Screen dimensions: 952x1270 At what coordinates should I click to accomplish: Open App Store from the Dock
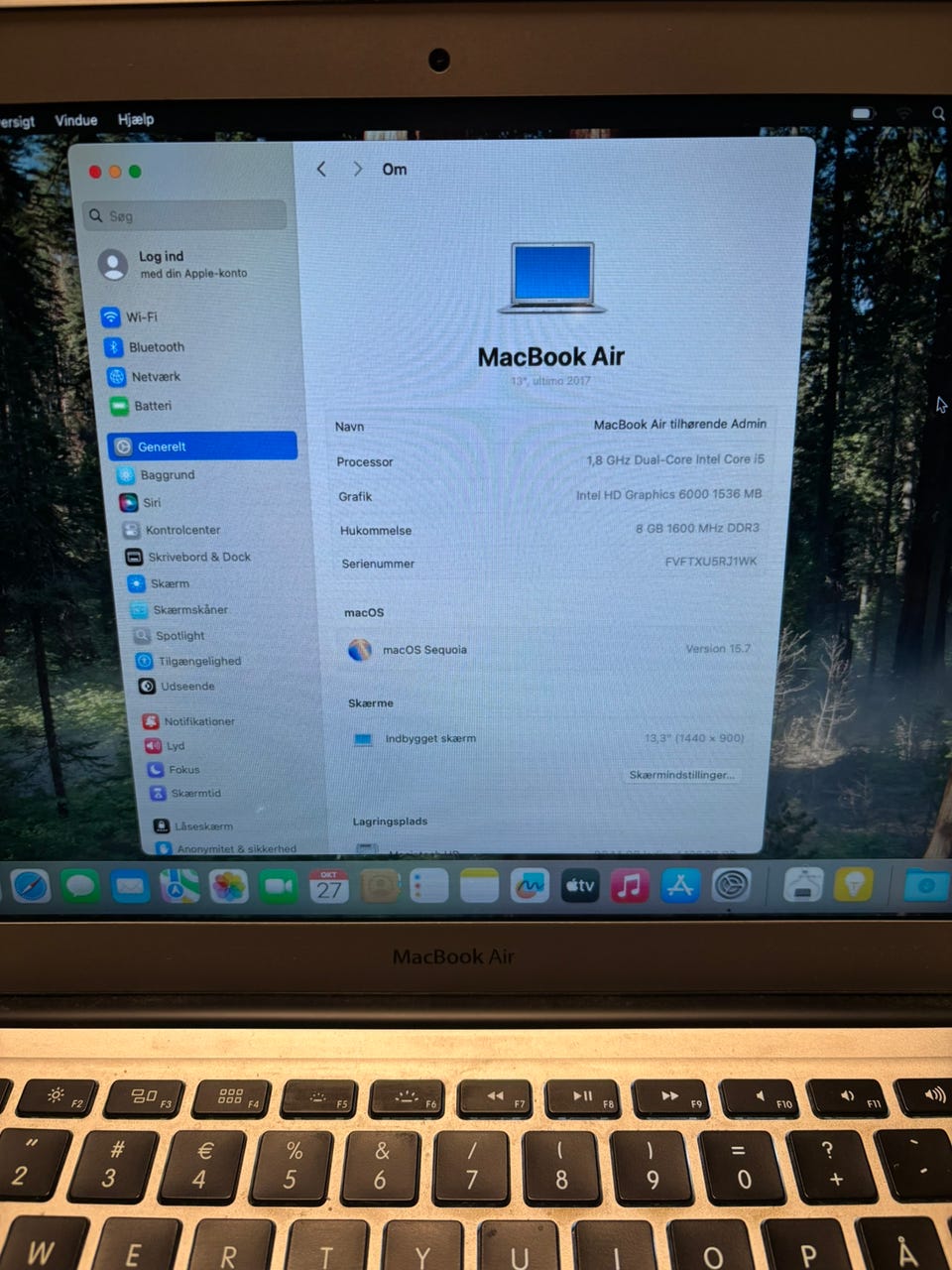680,885
